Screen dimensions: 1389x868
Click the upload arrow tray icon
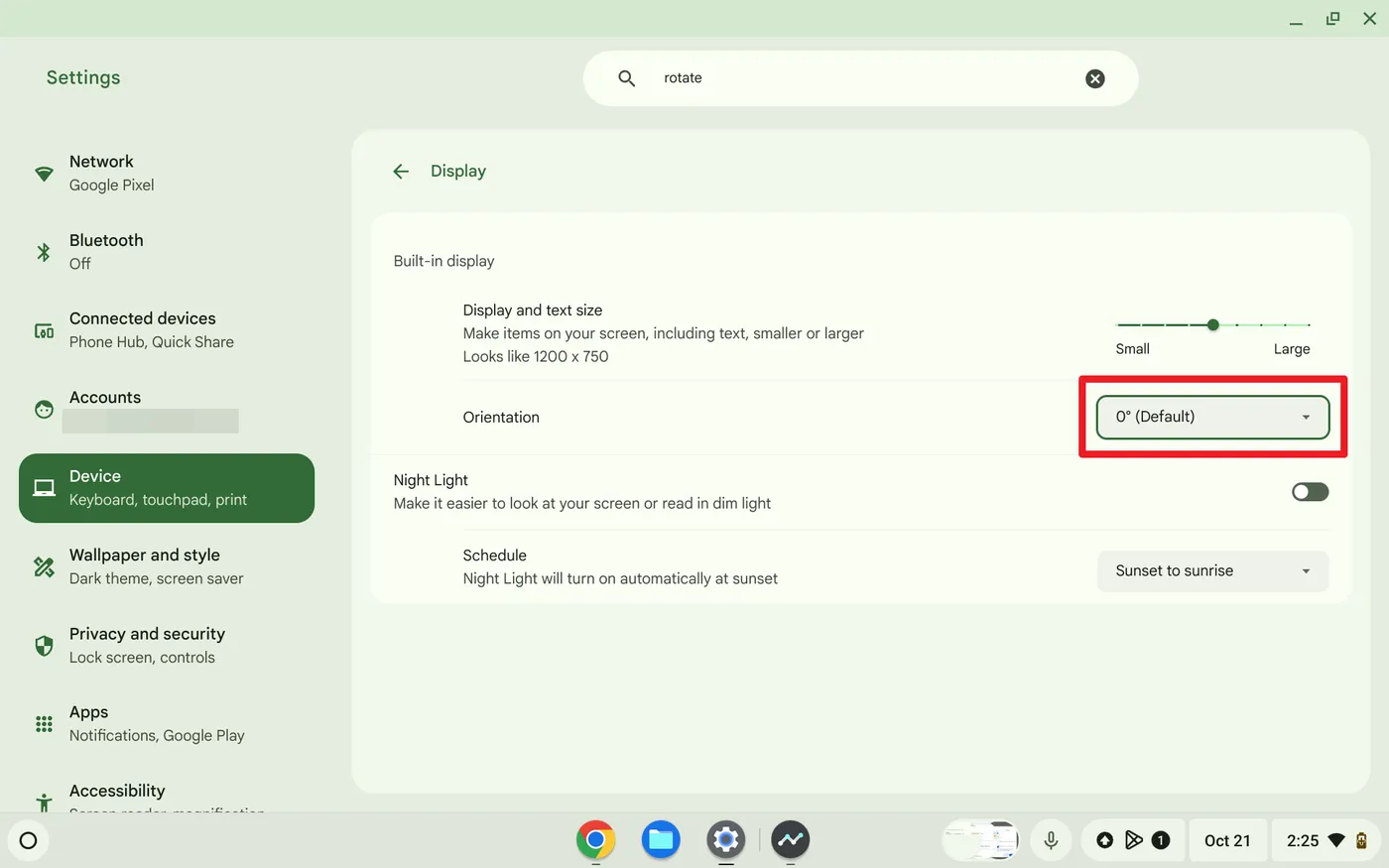[1104, 840]
